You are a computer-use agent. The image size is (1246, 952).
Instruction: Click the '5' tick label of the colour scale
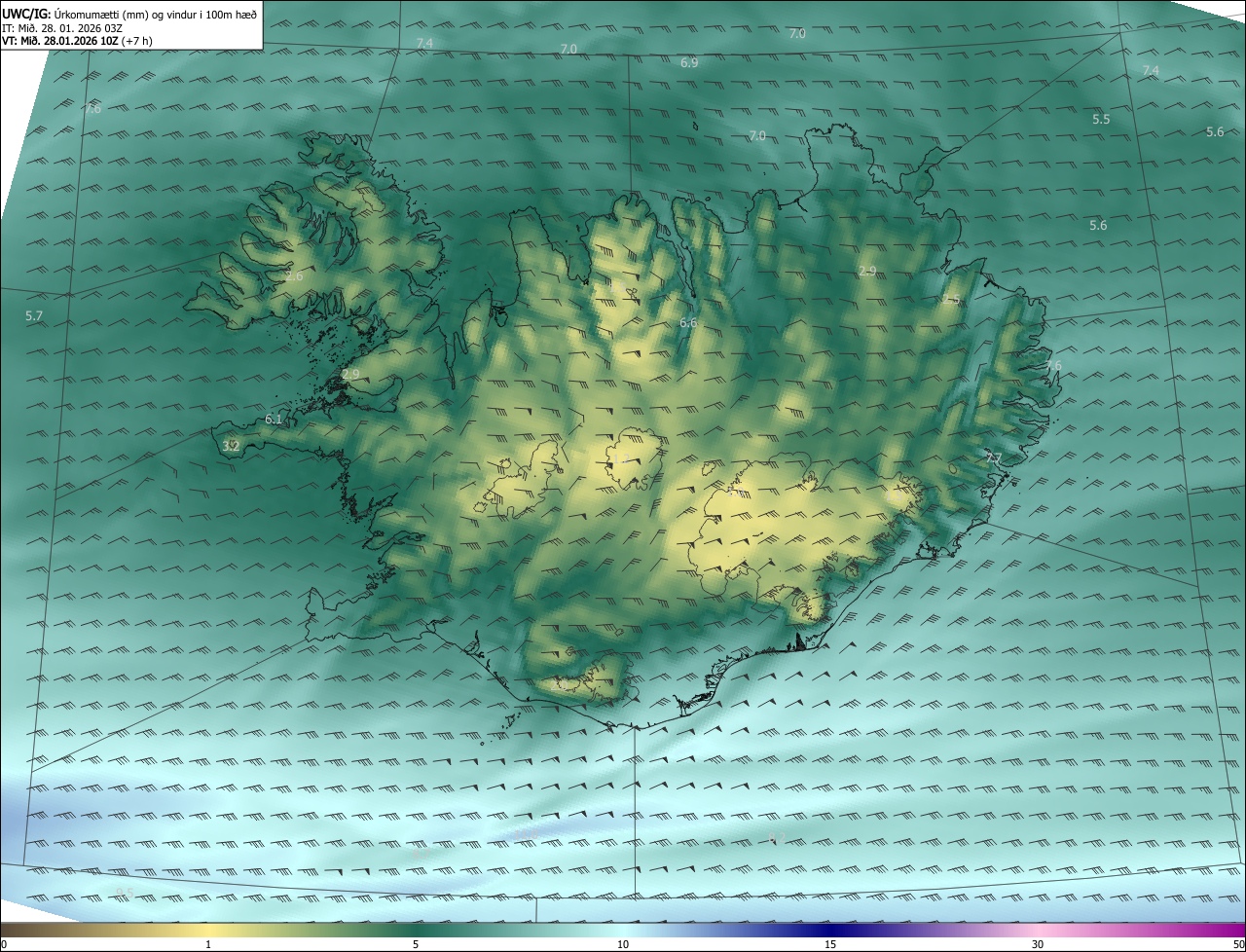tap(416, 945)
